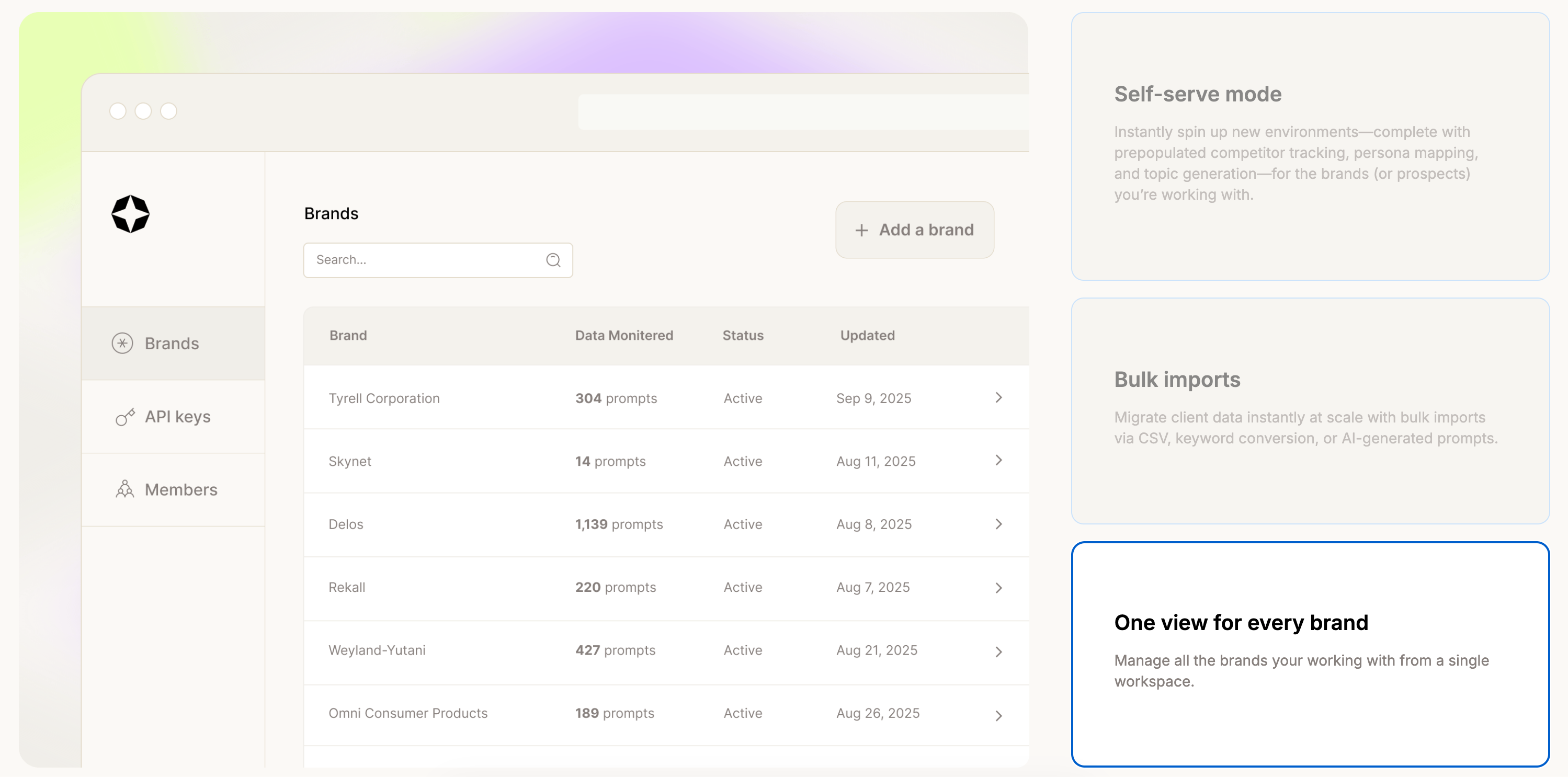The width and height of the screenshot is (1568, 777).
Task: Open the API keys sidebar item
Action: click(177, 417)
